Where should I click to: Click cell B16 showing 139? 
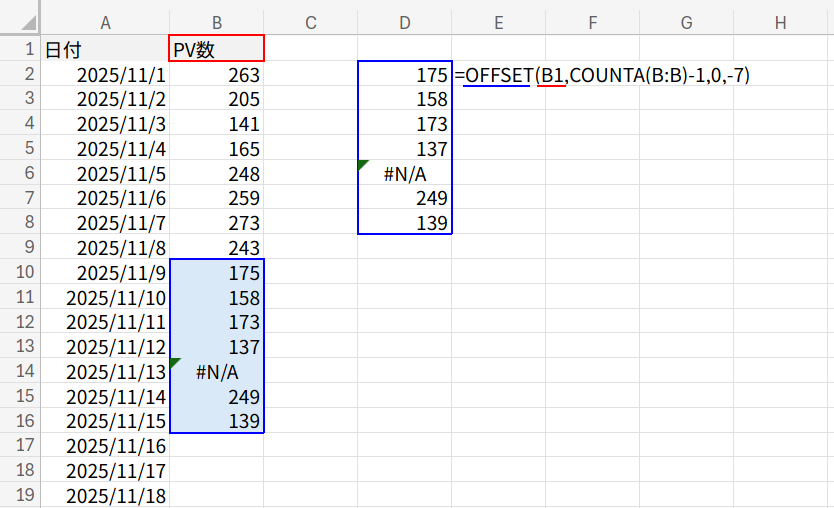tap(217, 421)
